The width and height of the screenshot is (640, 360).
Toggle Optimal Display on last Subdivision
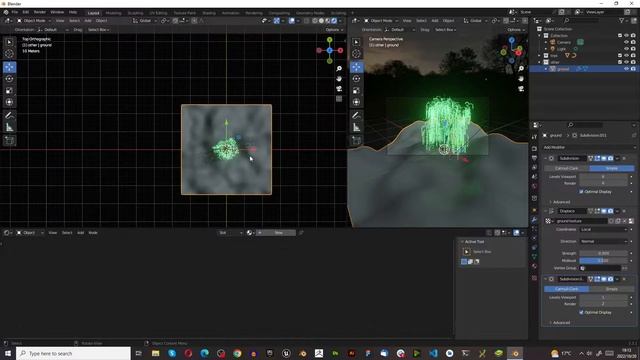click(x=581, y=312)
